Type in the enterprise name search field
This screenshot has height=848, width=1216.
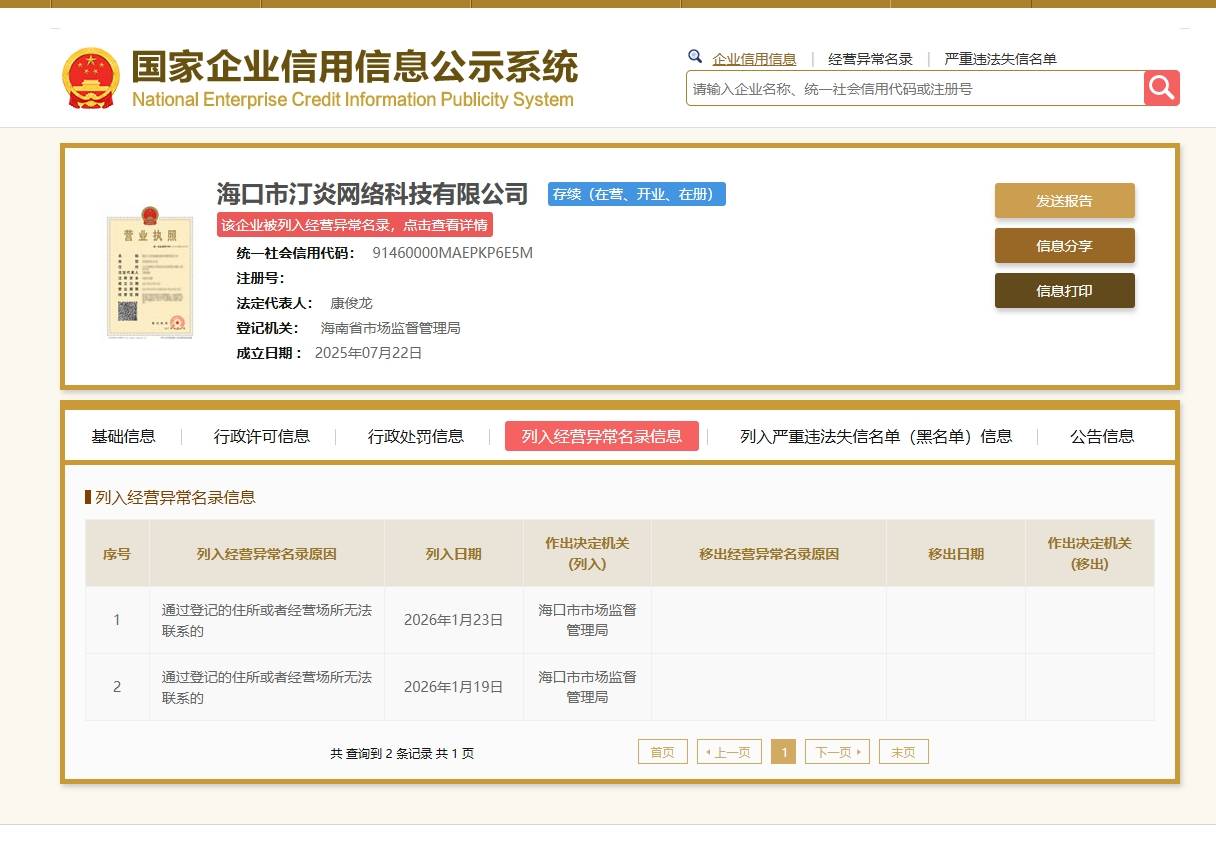tap(914, 89)
